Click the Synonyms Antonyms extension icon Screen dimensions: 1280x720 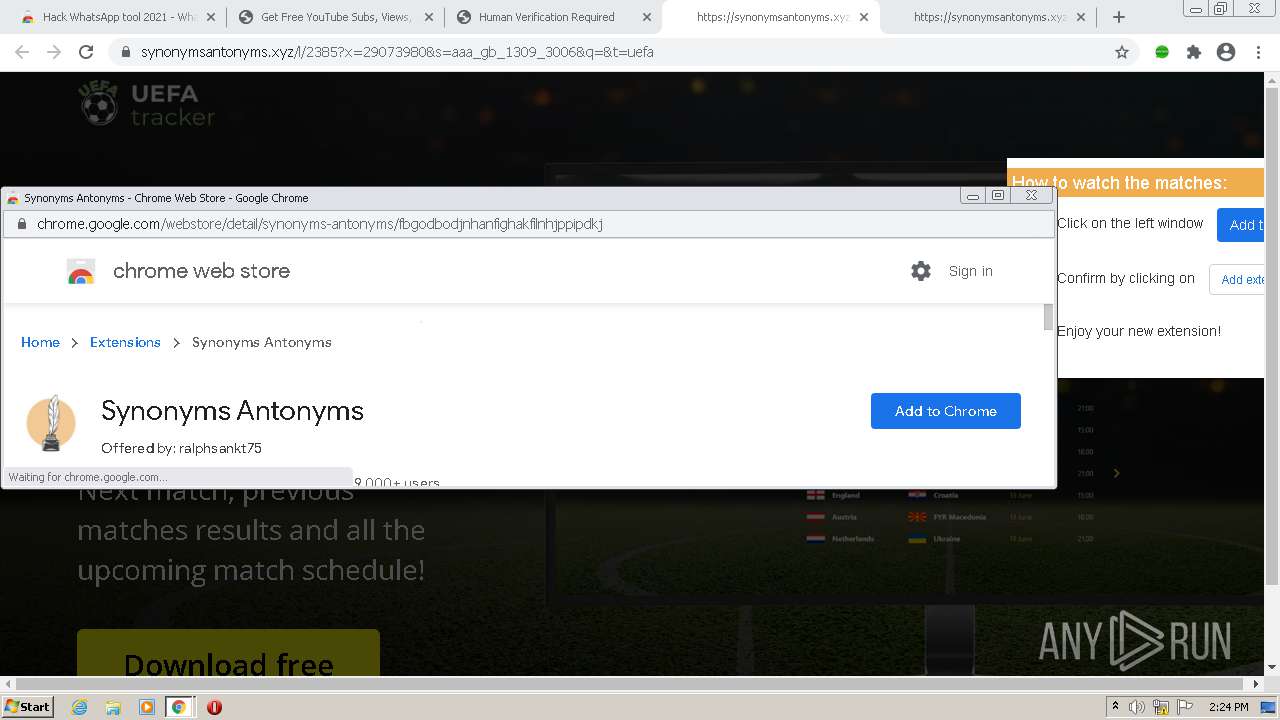pos(51,422)
